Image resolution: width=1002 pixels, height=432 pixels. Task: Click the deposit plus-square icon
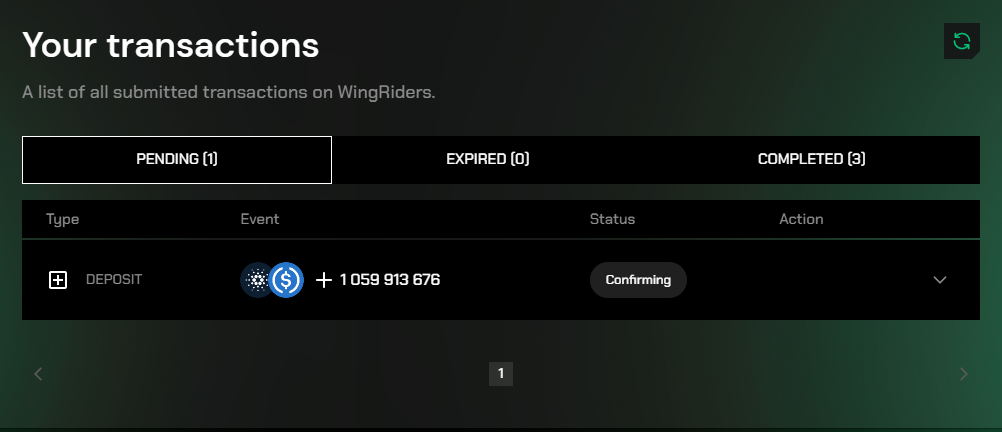(58, 279)
